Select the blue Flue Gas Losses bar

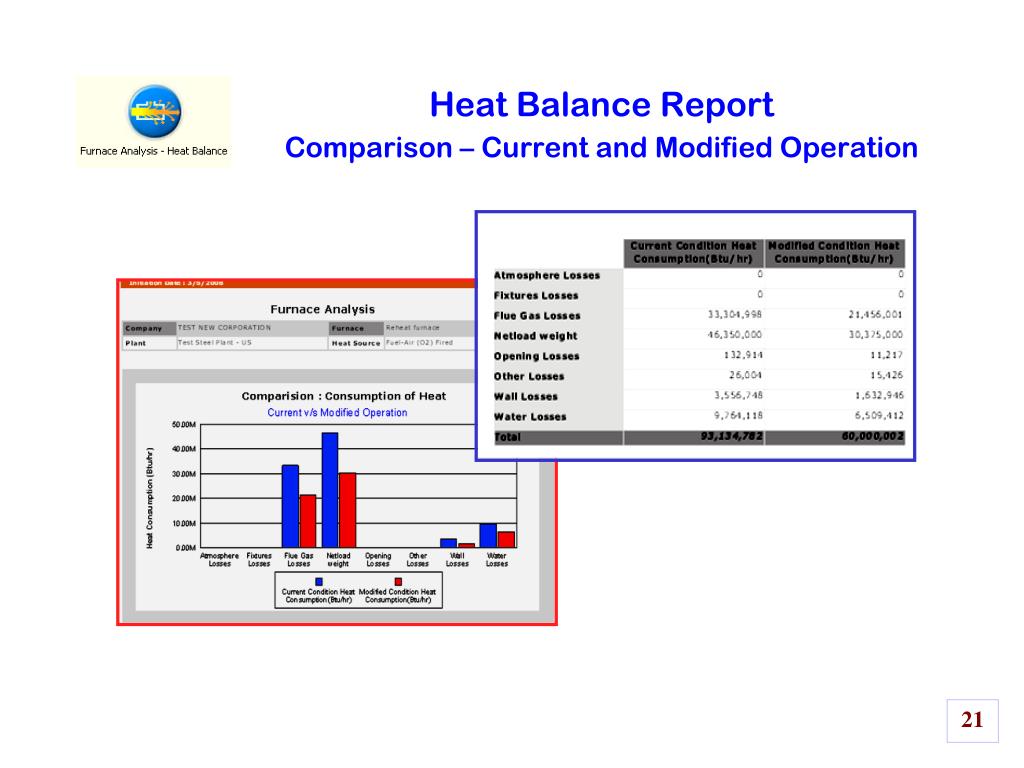pos(290,506)
